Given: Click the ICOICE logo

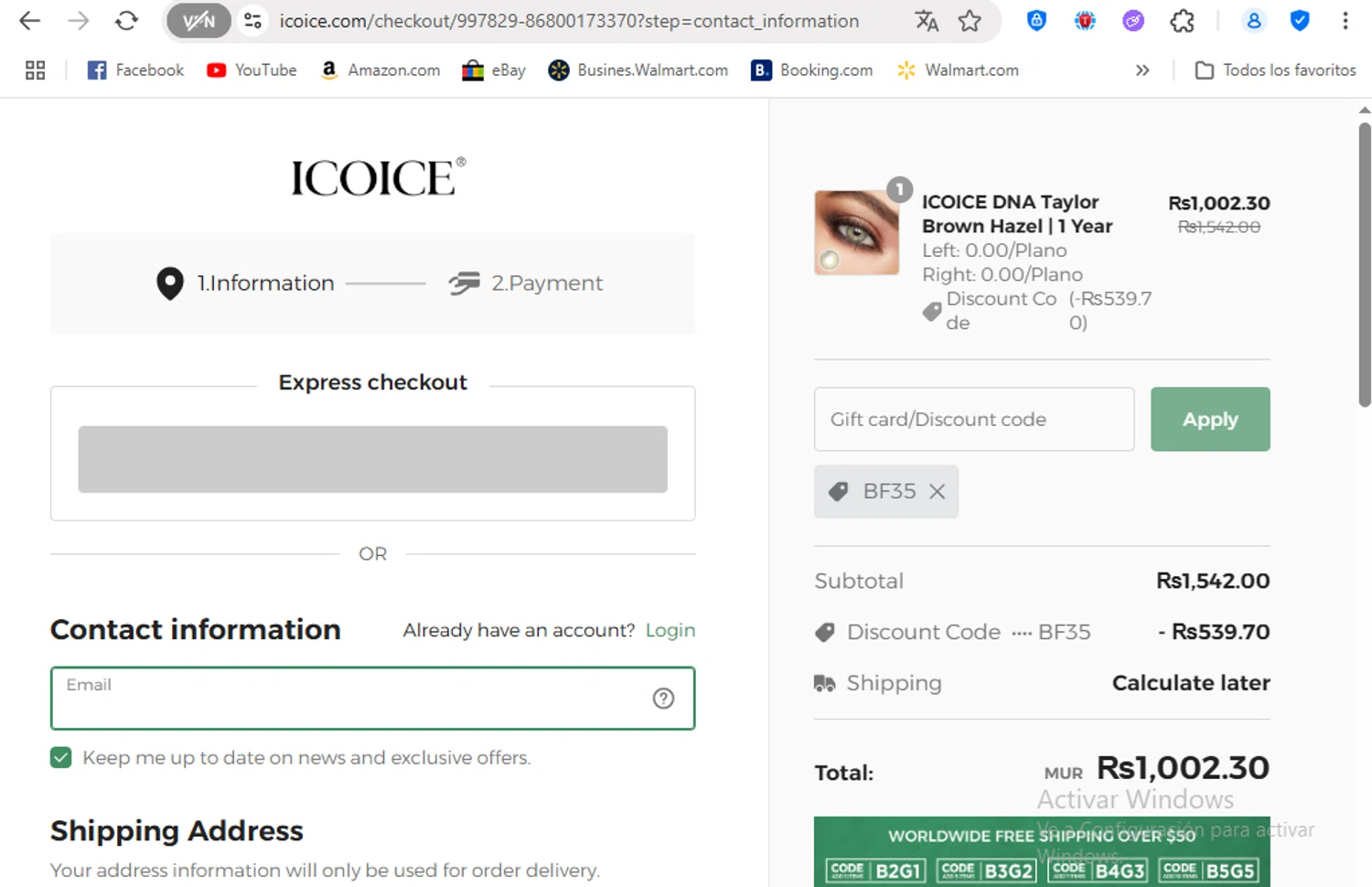Looking at the screenshot, I should click(x=378, y=177).
